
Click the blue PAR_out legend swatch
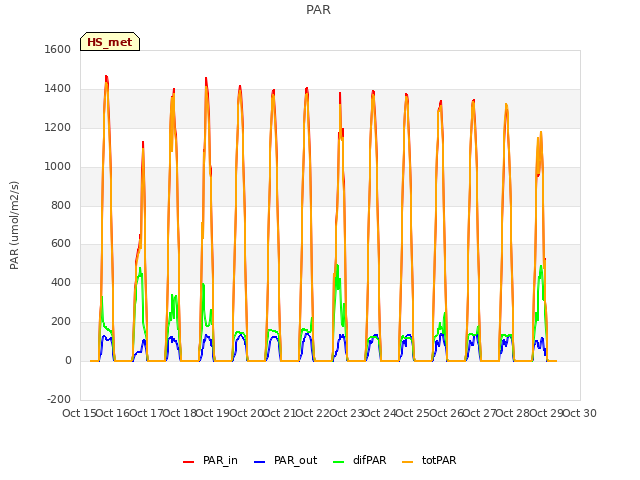pos(259,462)
